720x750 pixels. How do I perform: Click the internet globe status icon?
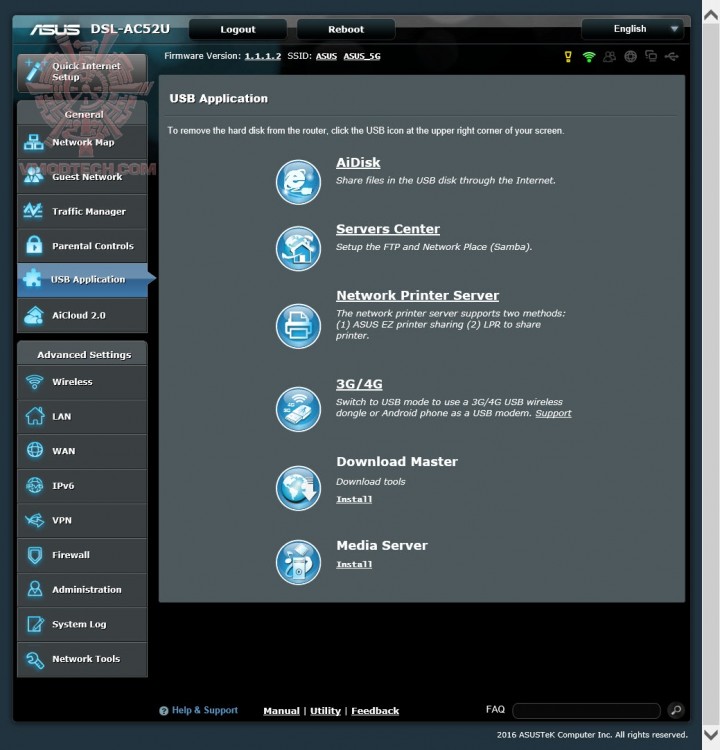tap(631, 56)
